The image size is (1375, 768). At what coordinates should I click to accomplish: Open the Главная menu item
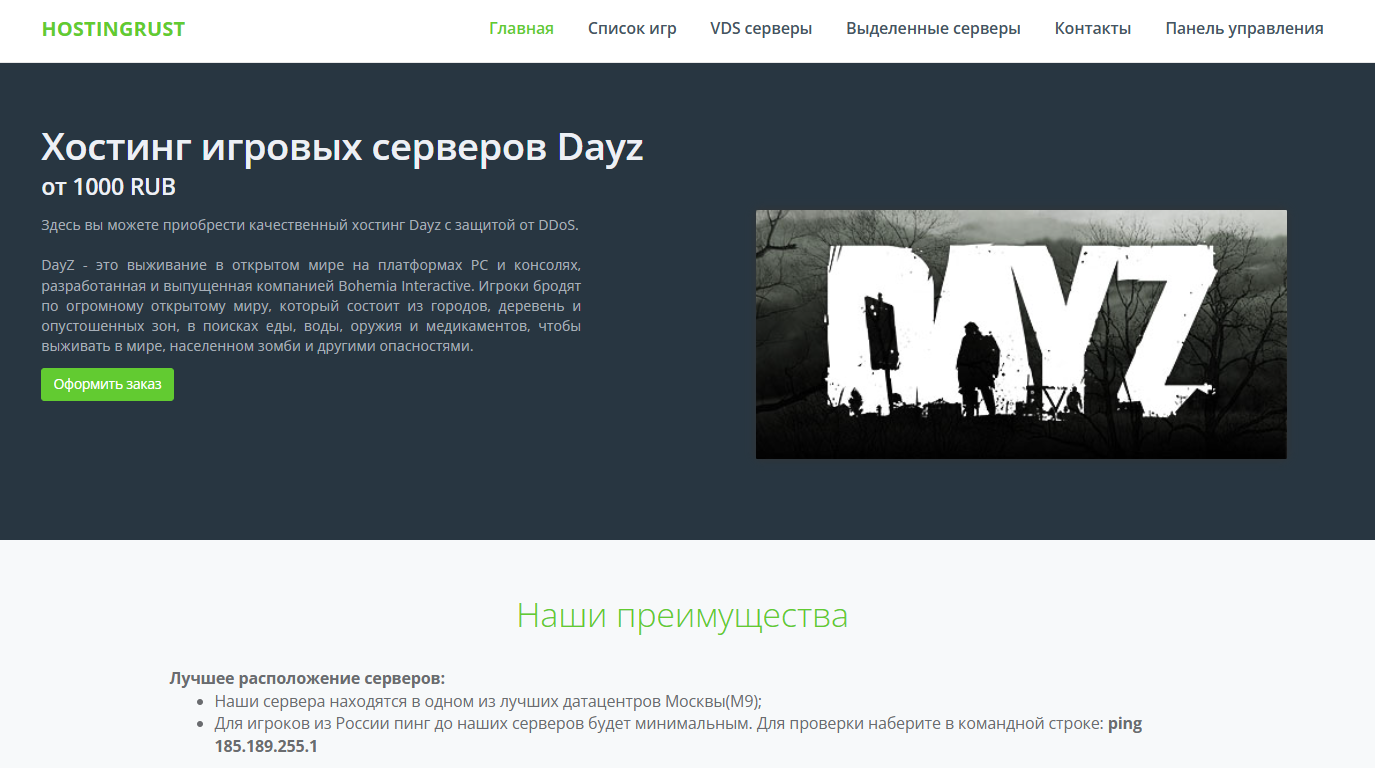pos(521,28)
